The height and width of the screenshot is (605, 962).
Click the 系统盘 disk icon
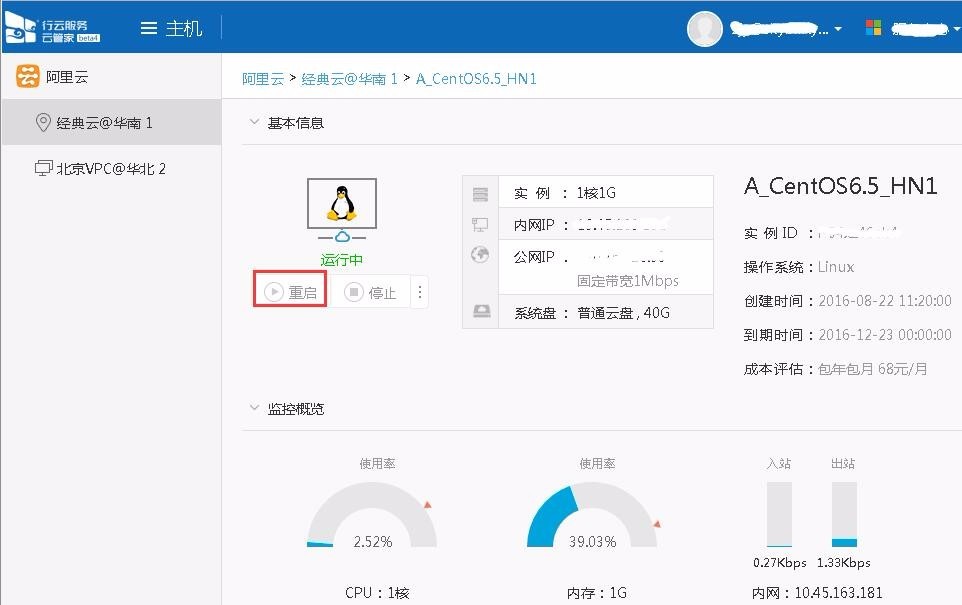tap(482, 311)
